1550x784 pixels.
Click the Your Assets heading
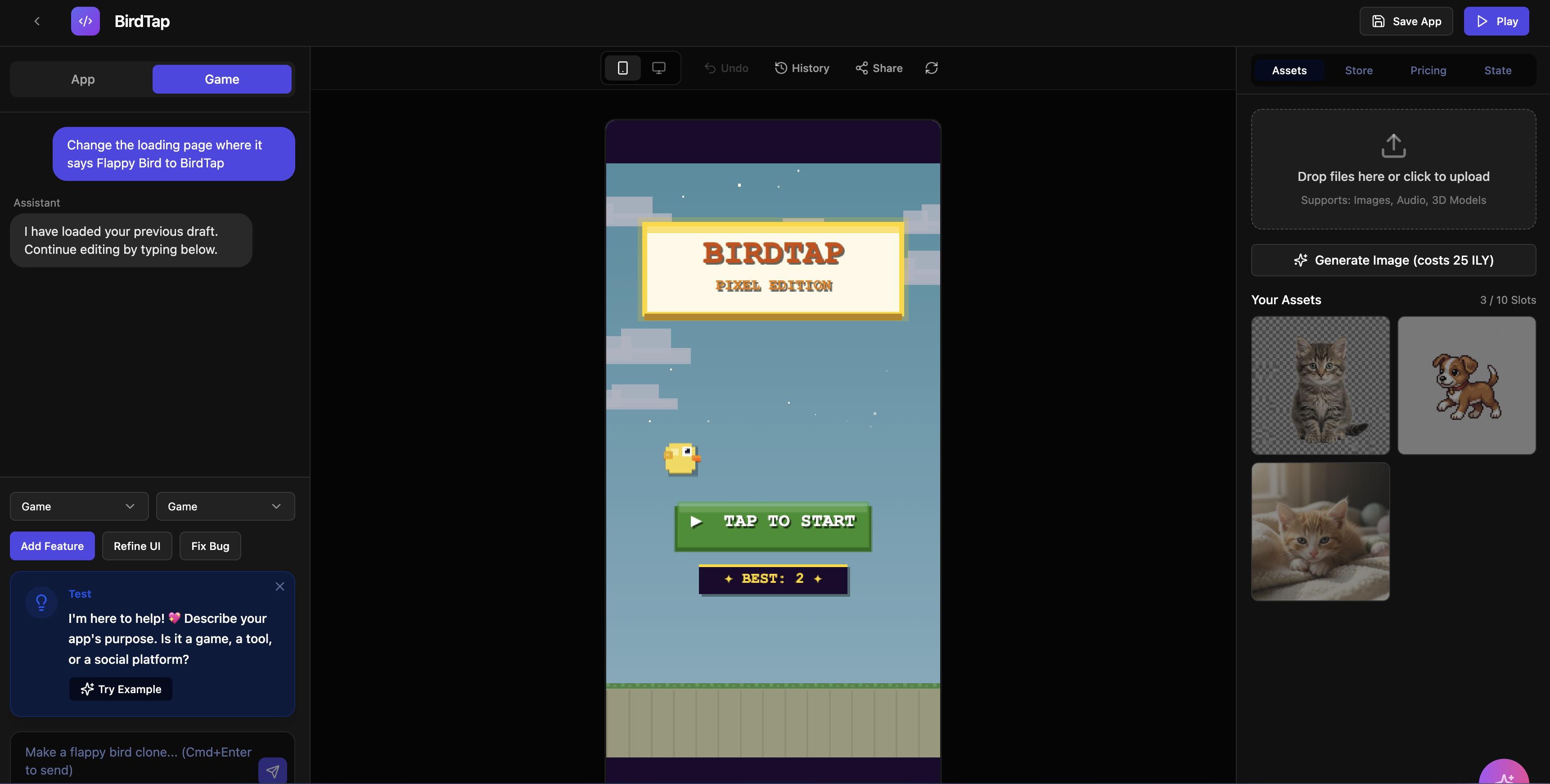tap(1286, 300)
